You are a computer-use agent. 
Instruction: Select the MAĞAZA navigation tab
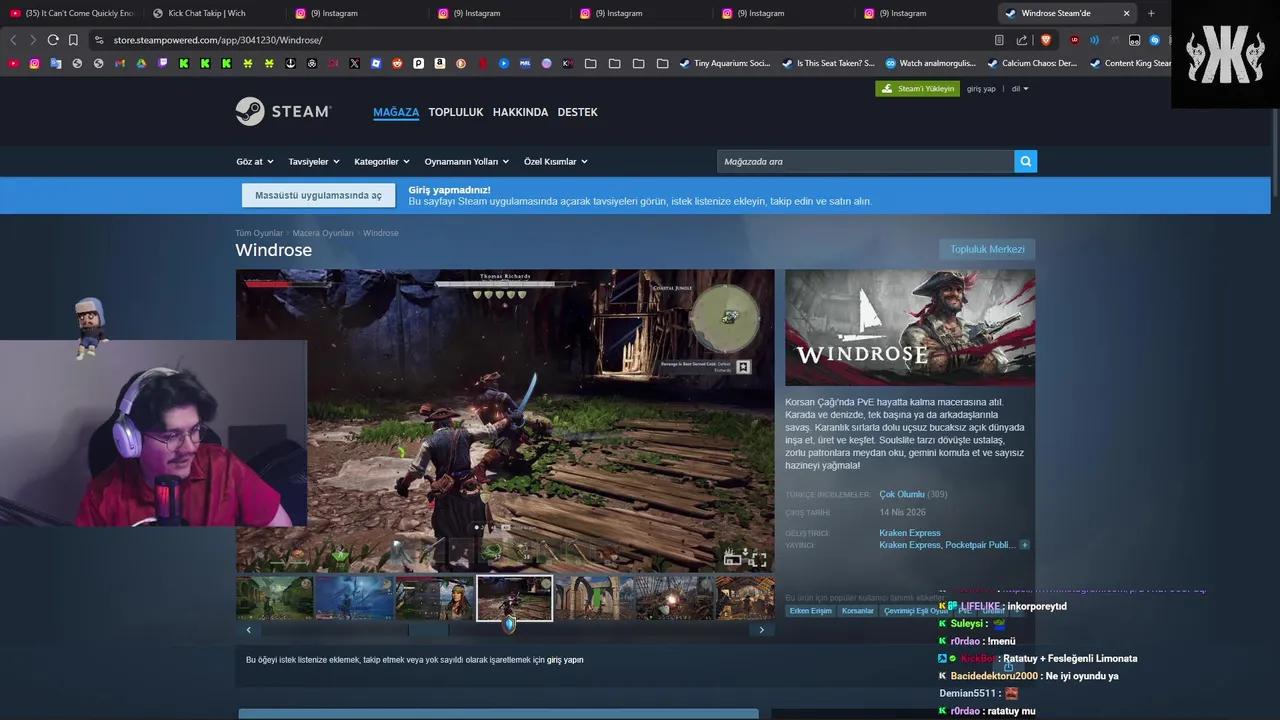[x=396, y=112]
